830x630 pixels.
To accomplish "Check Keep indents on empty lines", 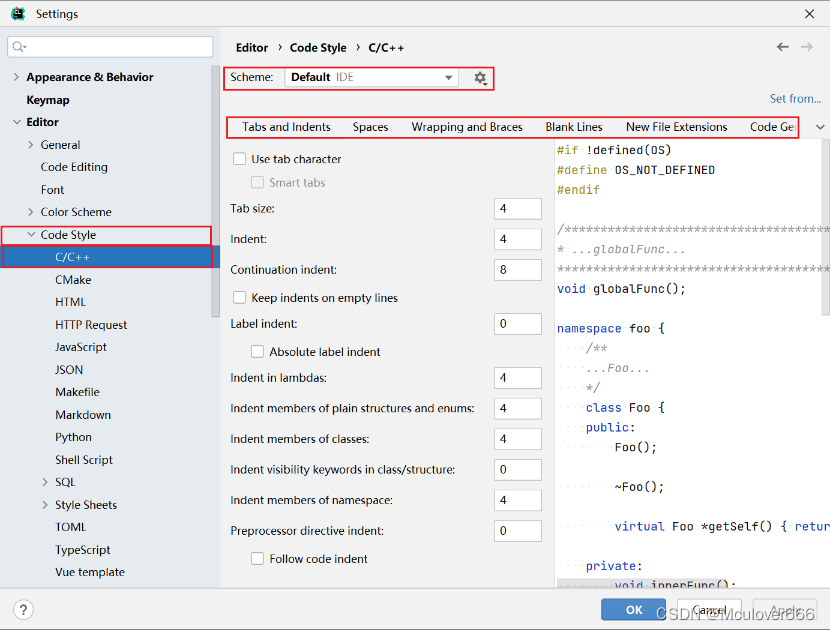I will click(239, 298).
